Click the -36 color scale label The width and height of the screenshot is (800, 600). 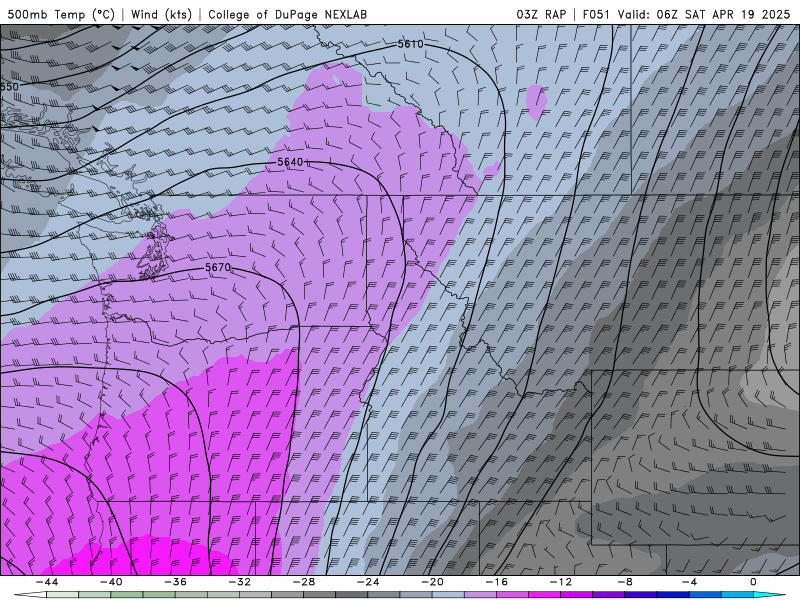coord(175,582)
